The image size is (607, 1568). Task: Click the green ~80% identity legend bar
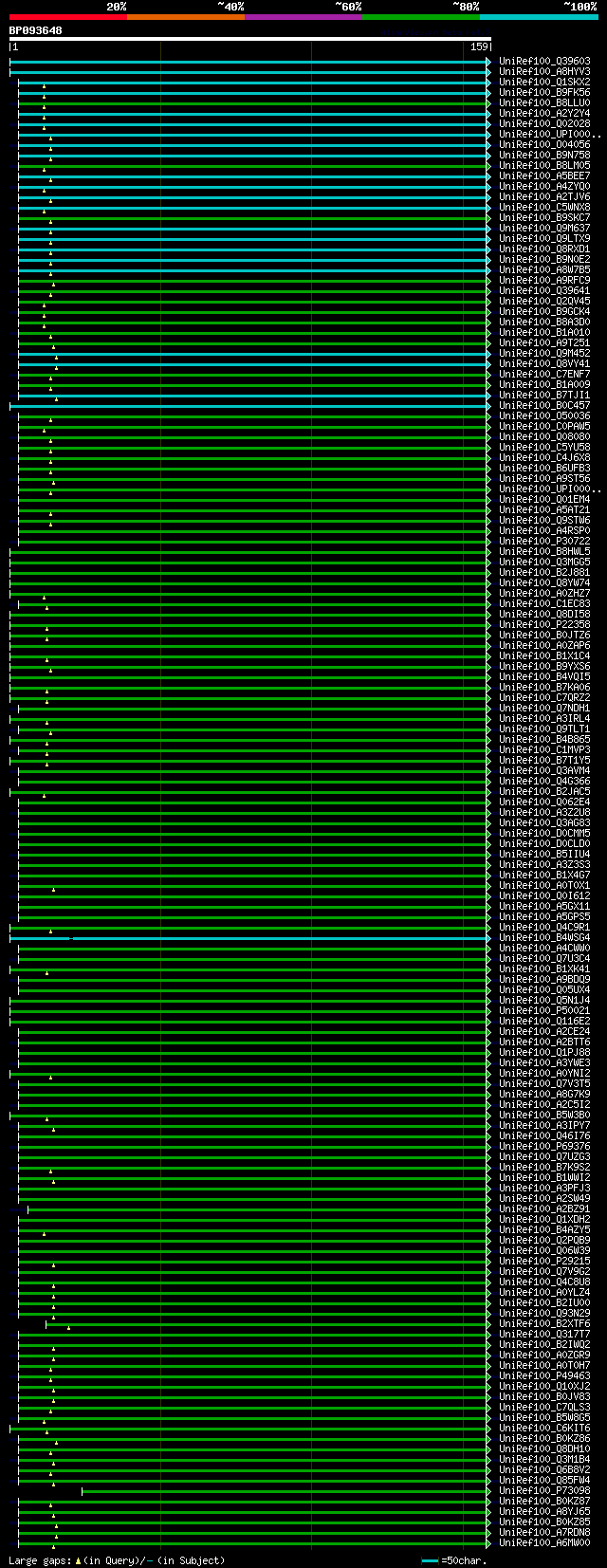pyautogui.click(x=421, y=16)
